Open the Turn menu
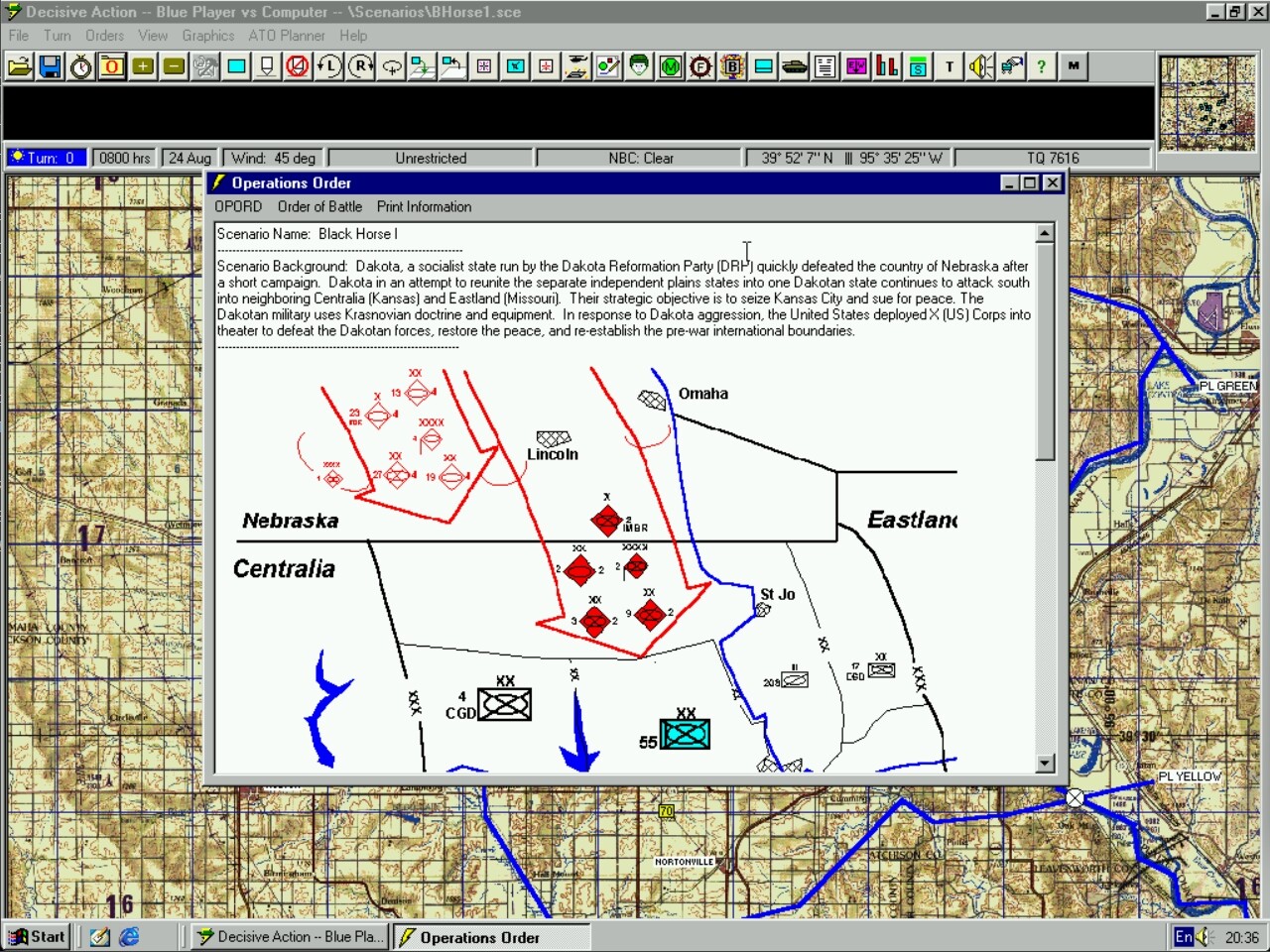 [58, 36]
